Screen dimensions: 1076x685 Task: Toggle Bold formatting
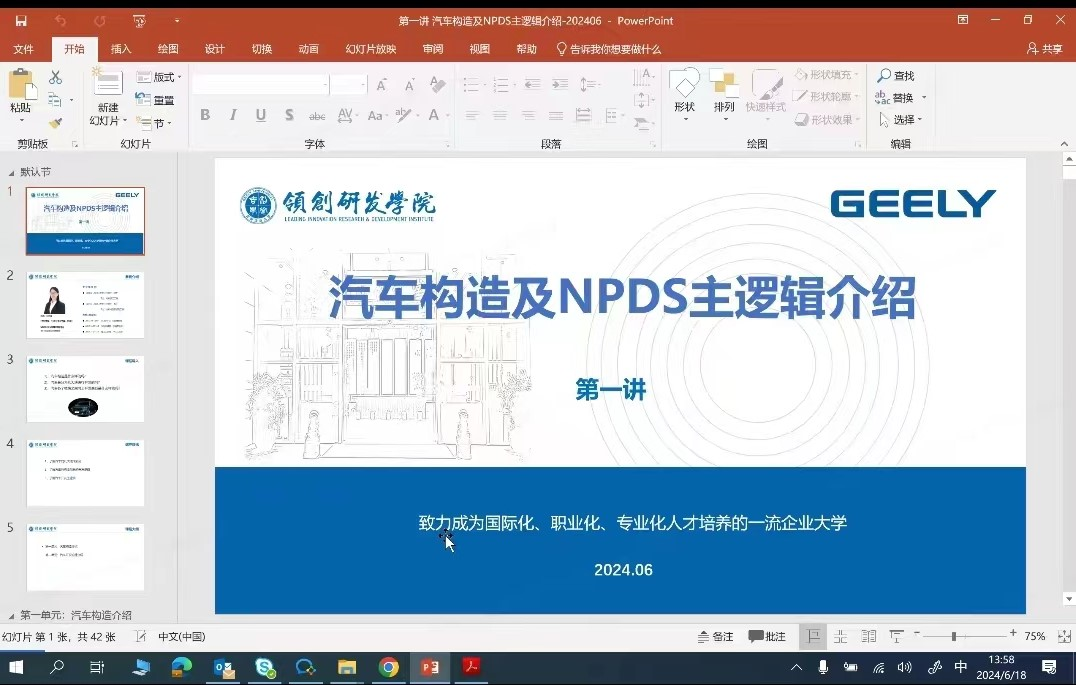pyautogui.click(x=205, y=115)
